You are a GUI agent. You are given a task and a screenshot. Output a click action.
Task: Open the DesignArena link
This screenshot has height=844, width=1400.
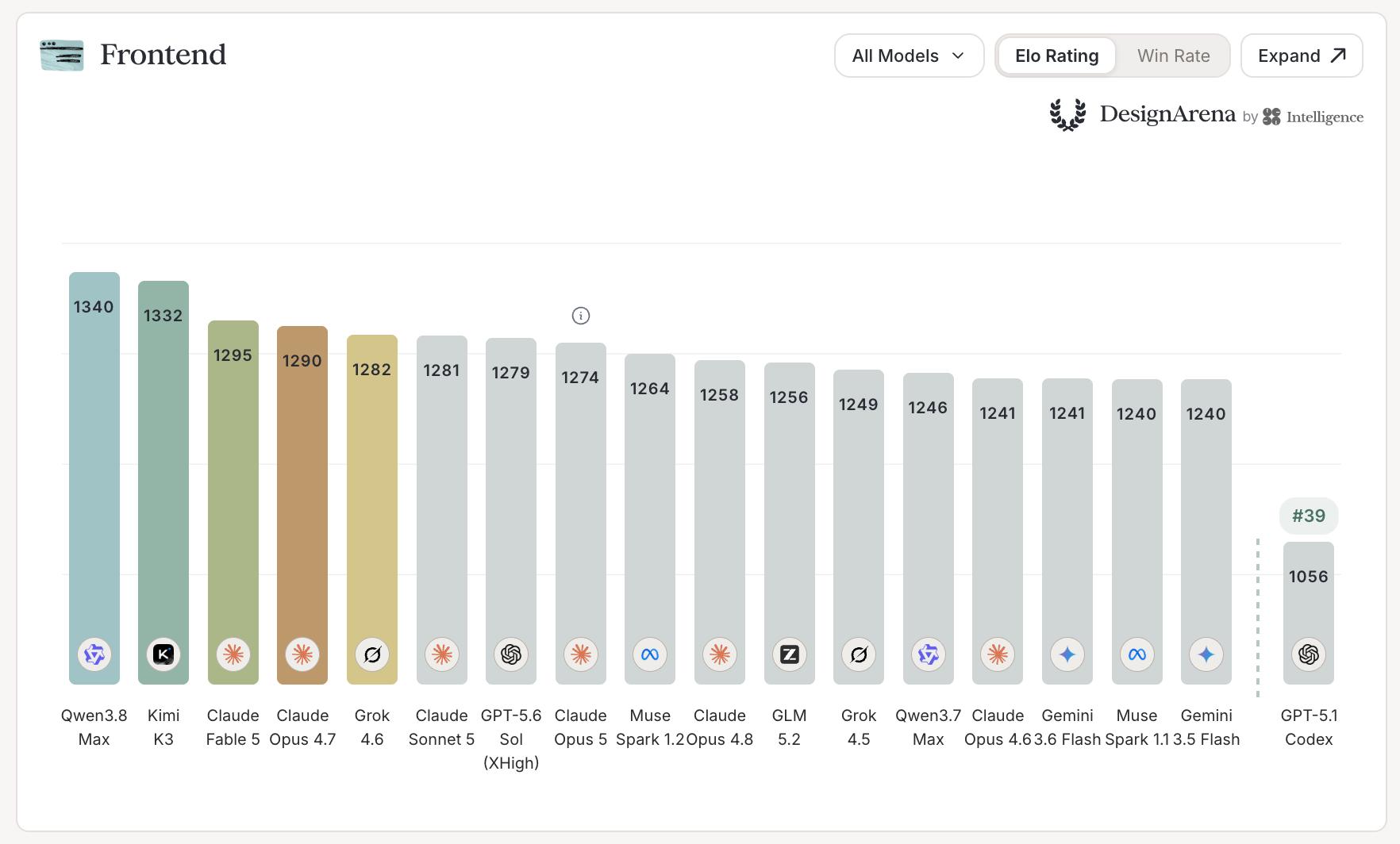coord(1167,114)
